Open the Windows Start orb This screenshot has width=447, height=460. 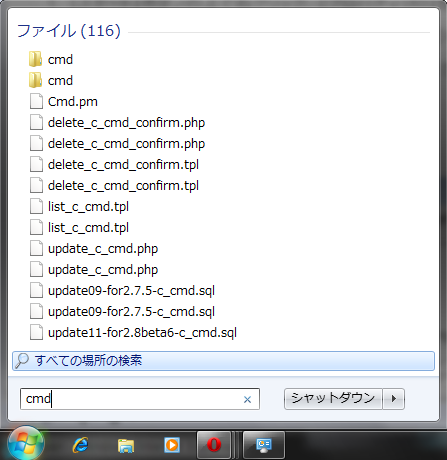(x=26, y=444)
